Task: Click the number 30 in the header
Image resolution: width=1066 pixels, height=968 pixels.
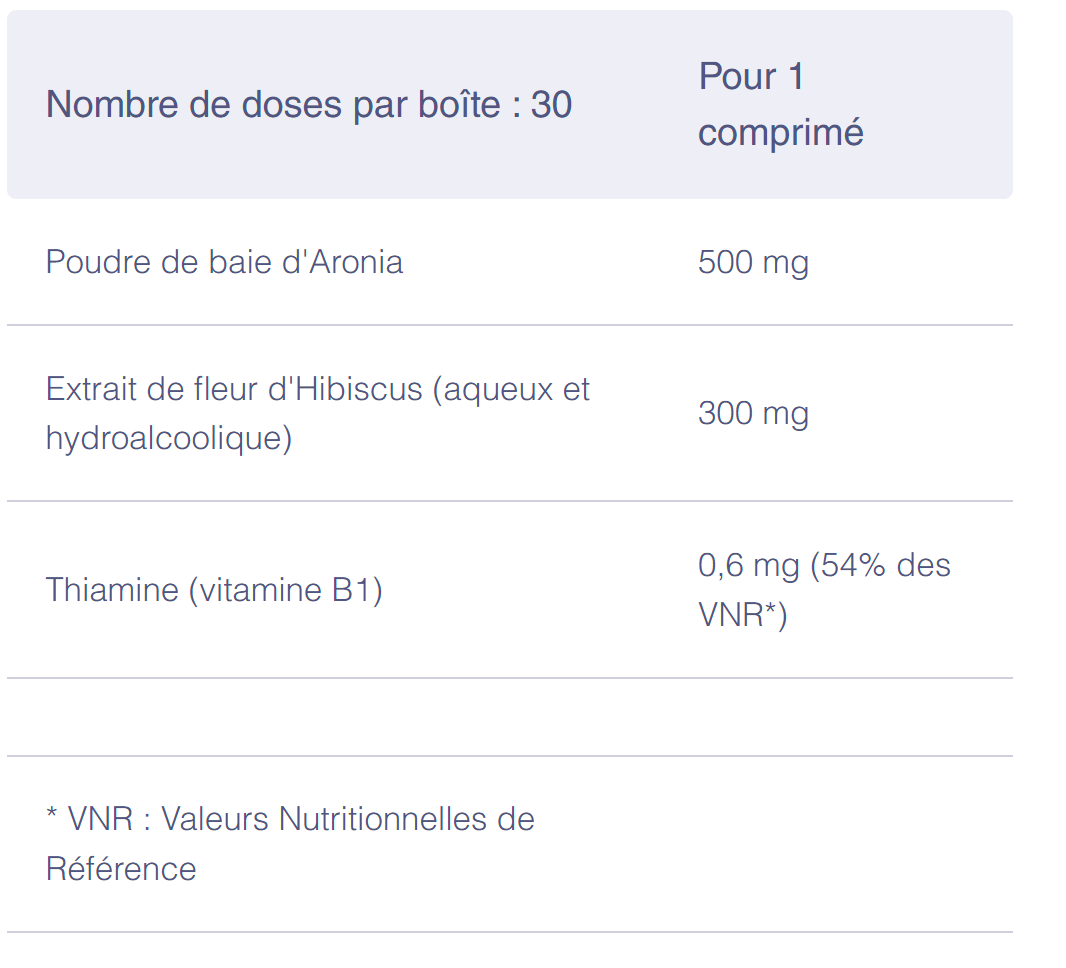Action: coord(551,105)
